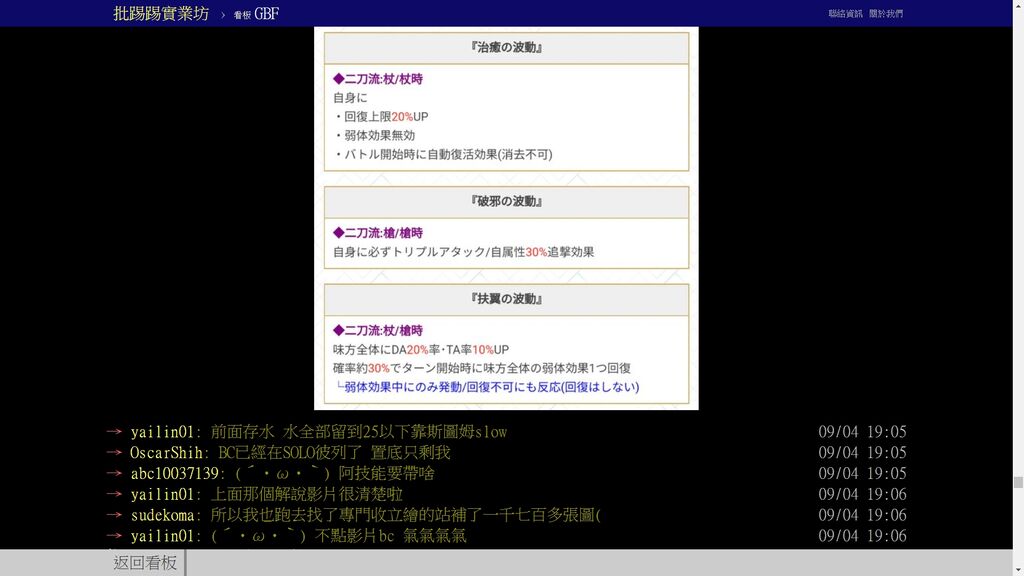Screen dimensions: 1024x576
Task: Open the 聯絡資訊 link
Action: 845,14
